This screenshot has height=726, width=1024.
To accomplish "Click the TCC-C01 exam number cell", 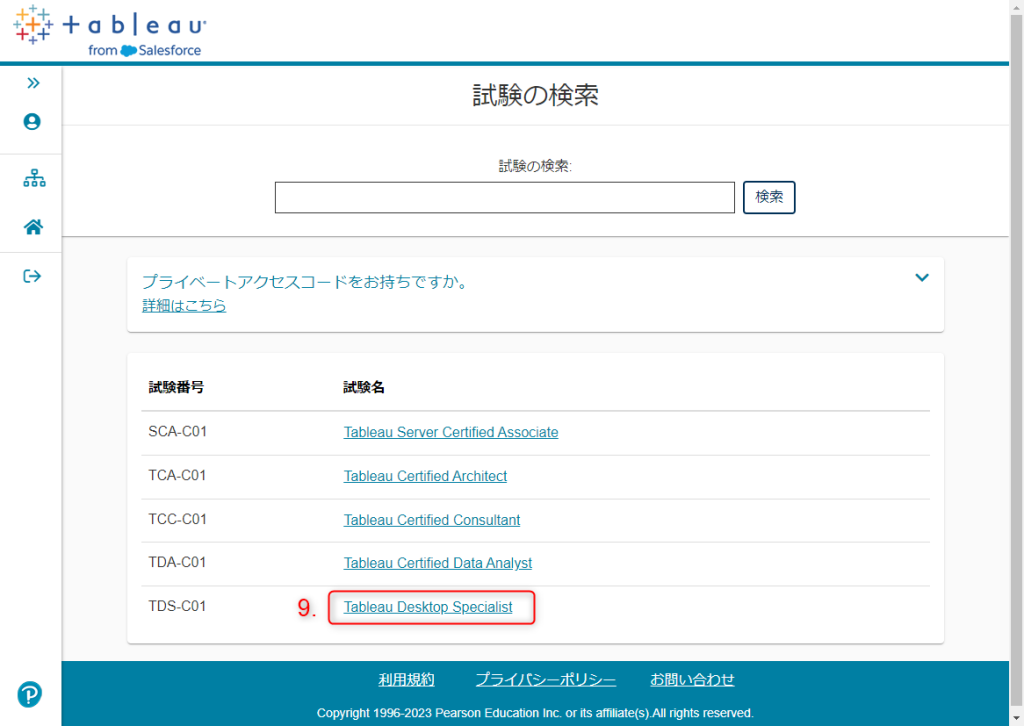I will [x=178, y=519].
